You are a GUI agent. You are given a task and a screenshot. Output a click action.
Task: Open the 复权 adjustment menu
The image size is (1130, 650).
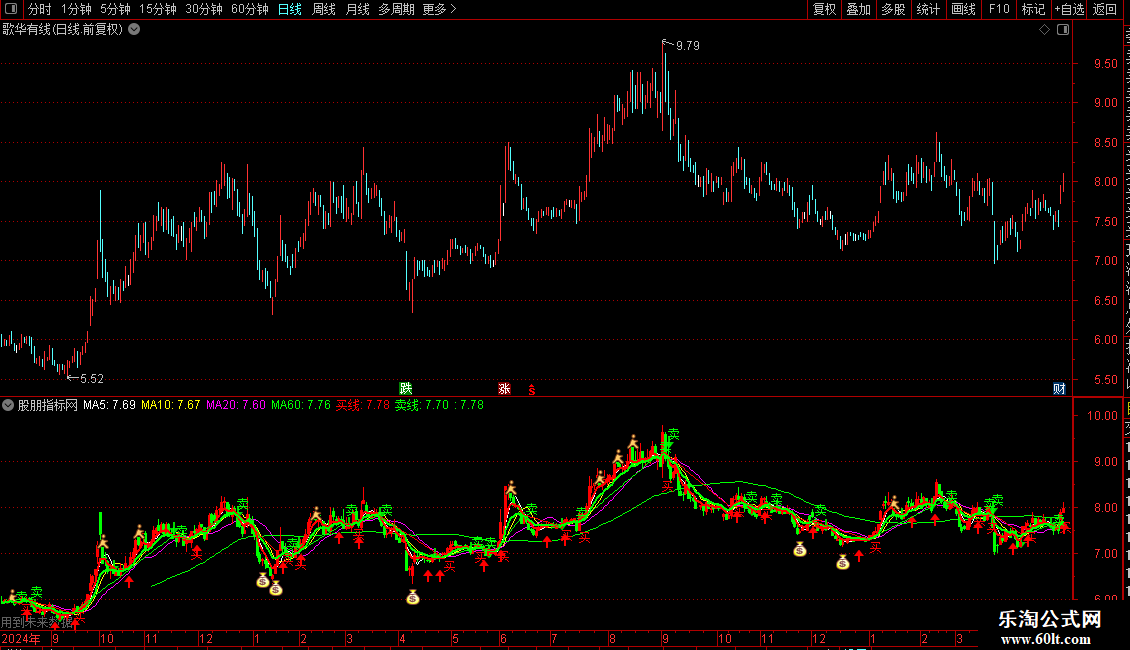point(824,9)
